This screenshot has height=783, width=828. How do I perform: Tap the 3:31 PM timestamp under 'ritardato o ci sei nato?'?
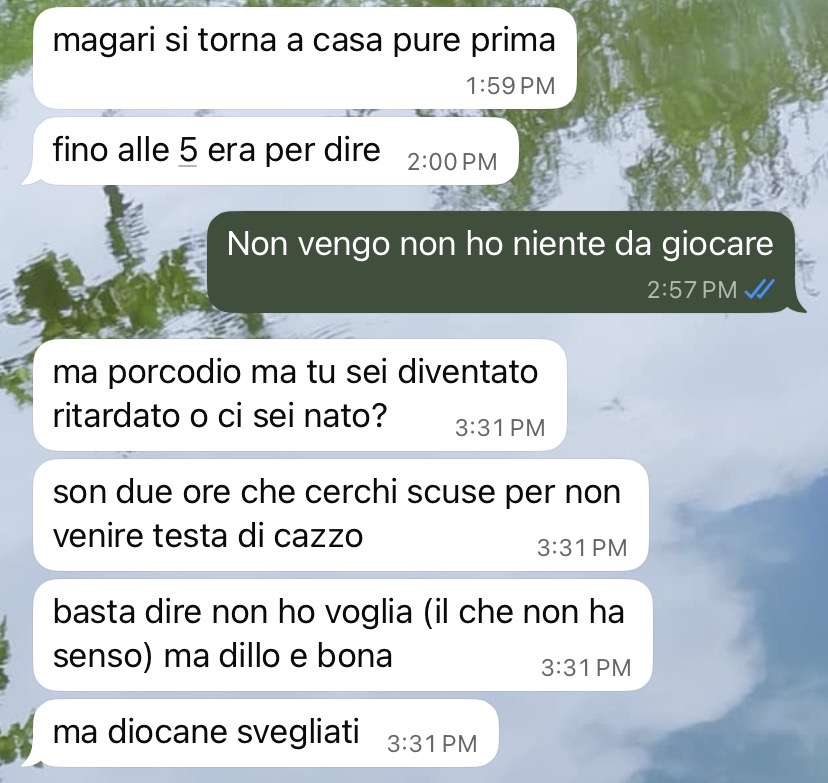(500, 428)
